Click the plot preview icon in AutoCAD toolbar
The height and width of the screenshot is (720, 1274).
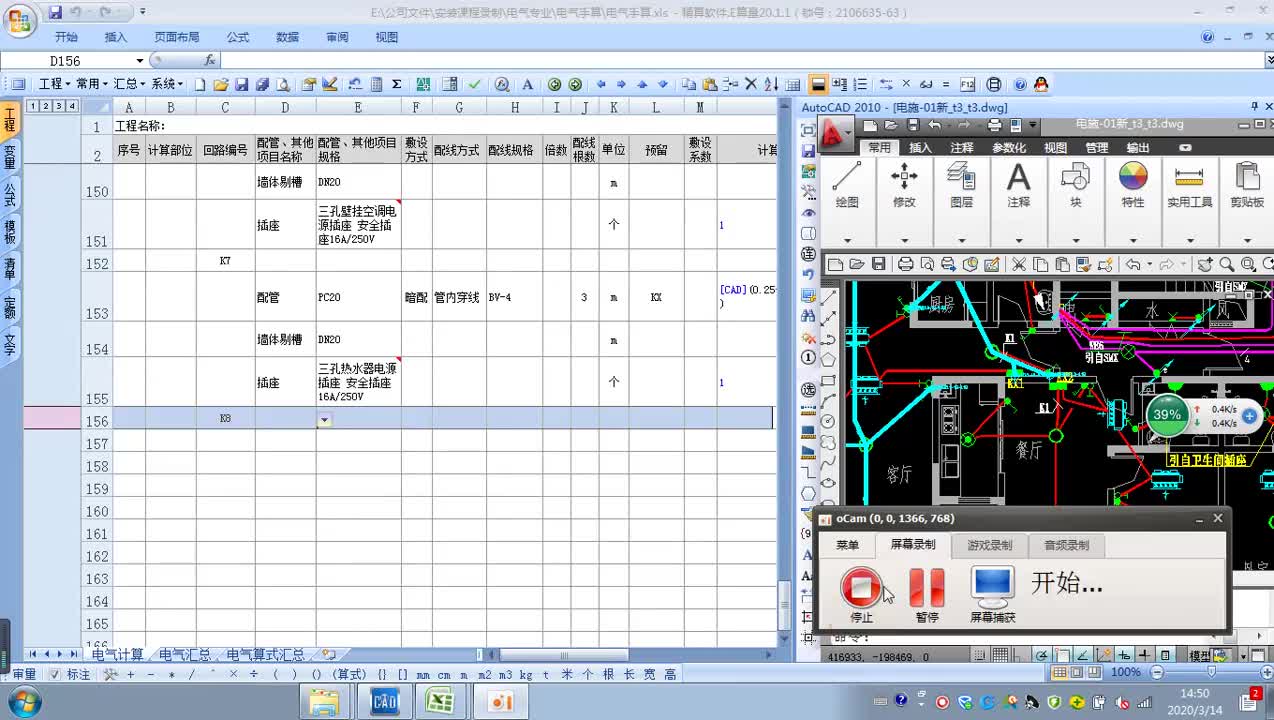pos(926,265)
